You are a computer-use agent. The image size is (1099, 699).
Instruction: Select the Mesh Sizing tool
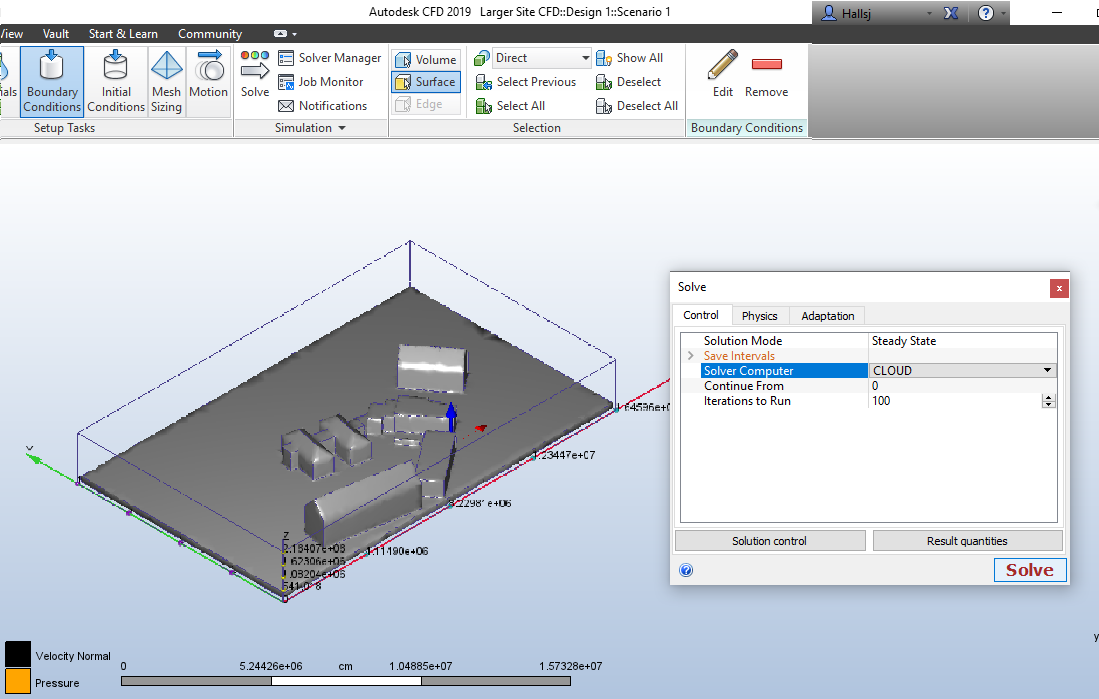166,81
